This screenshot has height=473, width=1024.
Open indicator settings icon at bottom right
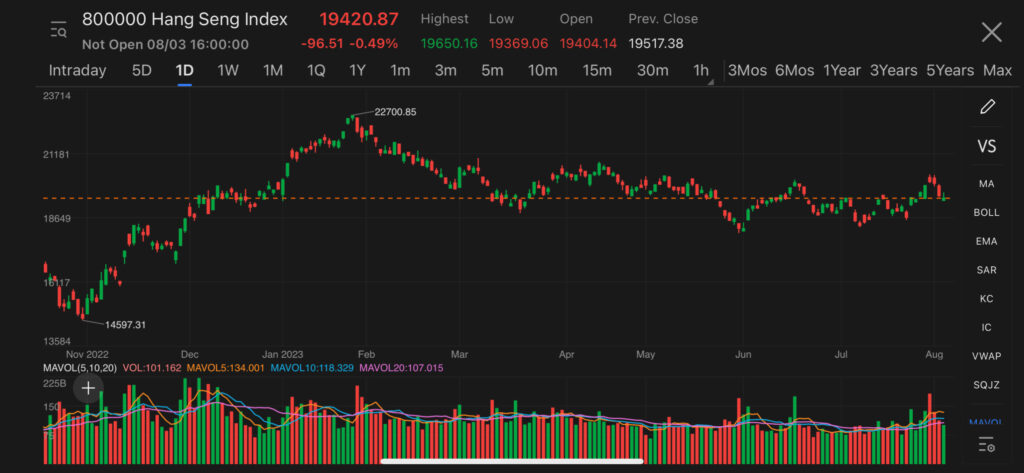(x=986, y=444)
